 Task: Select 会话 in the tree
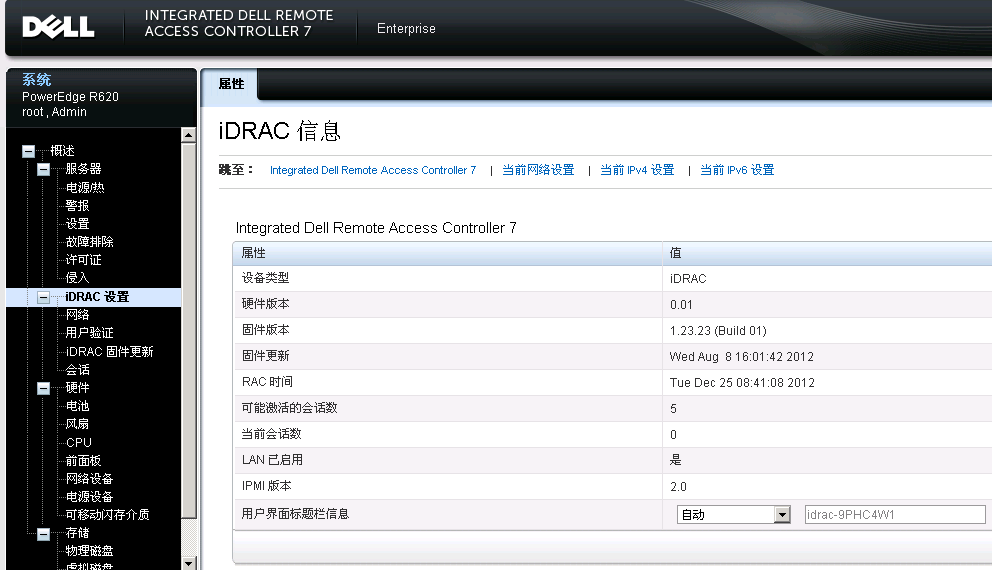[77, 370]
